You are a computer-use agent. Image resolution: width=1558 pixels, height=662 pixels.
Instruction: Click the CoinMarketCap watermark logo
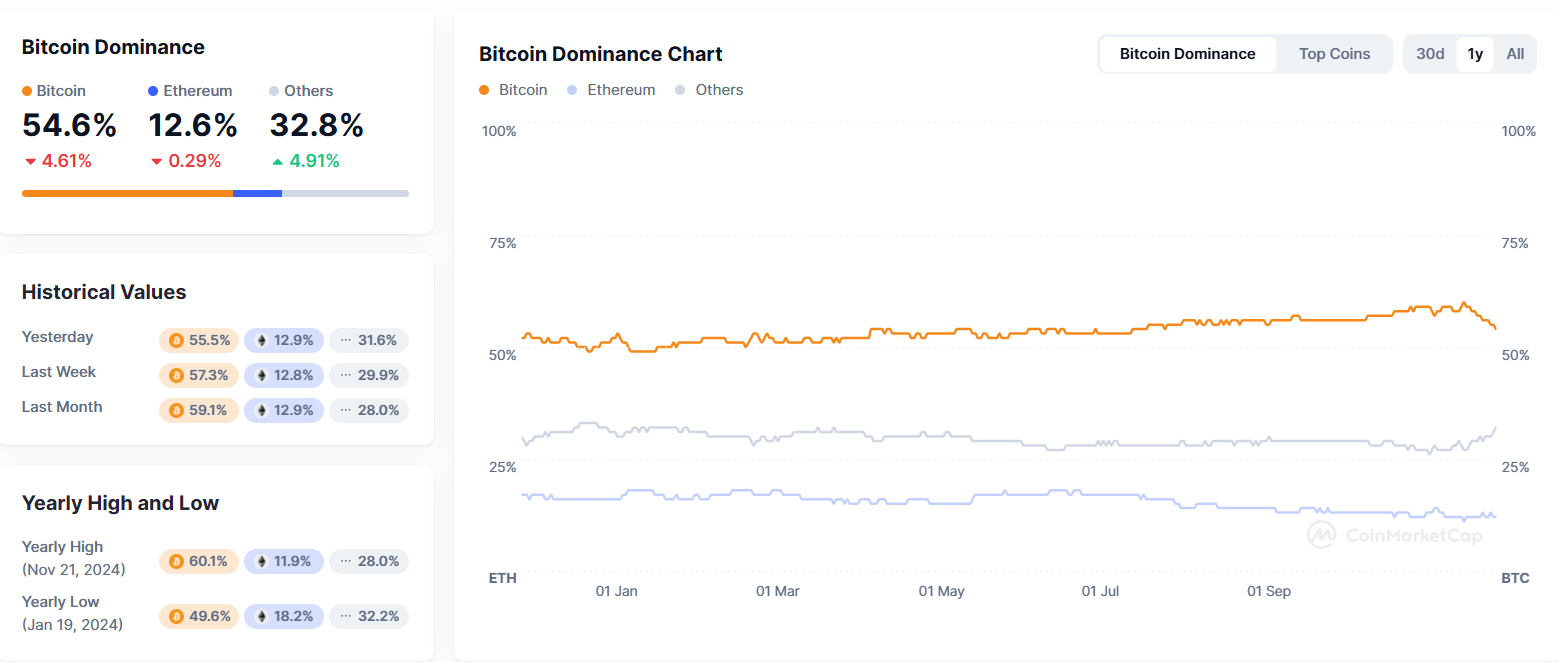[x=1322, y=535]
